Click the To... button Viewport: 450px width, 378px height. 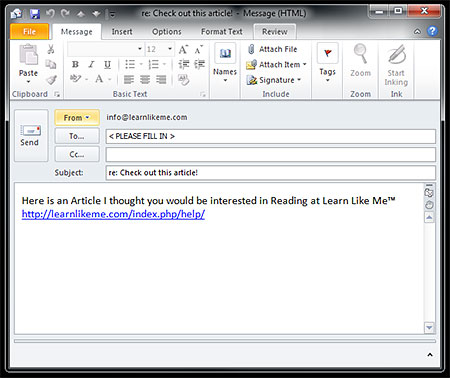[x=77, y=136]
